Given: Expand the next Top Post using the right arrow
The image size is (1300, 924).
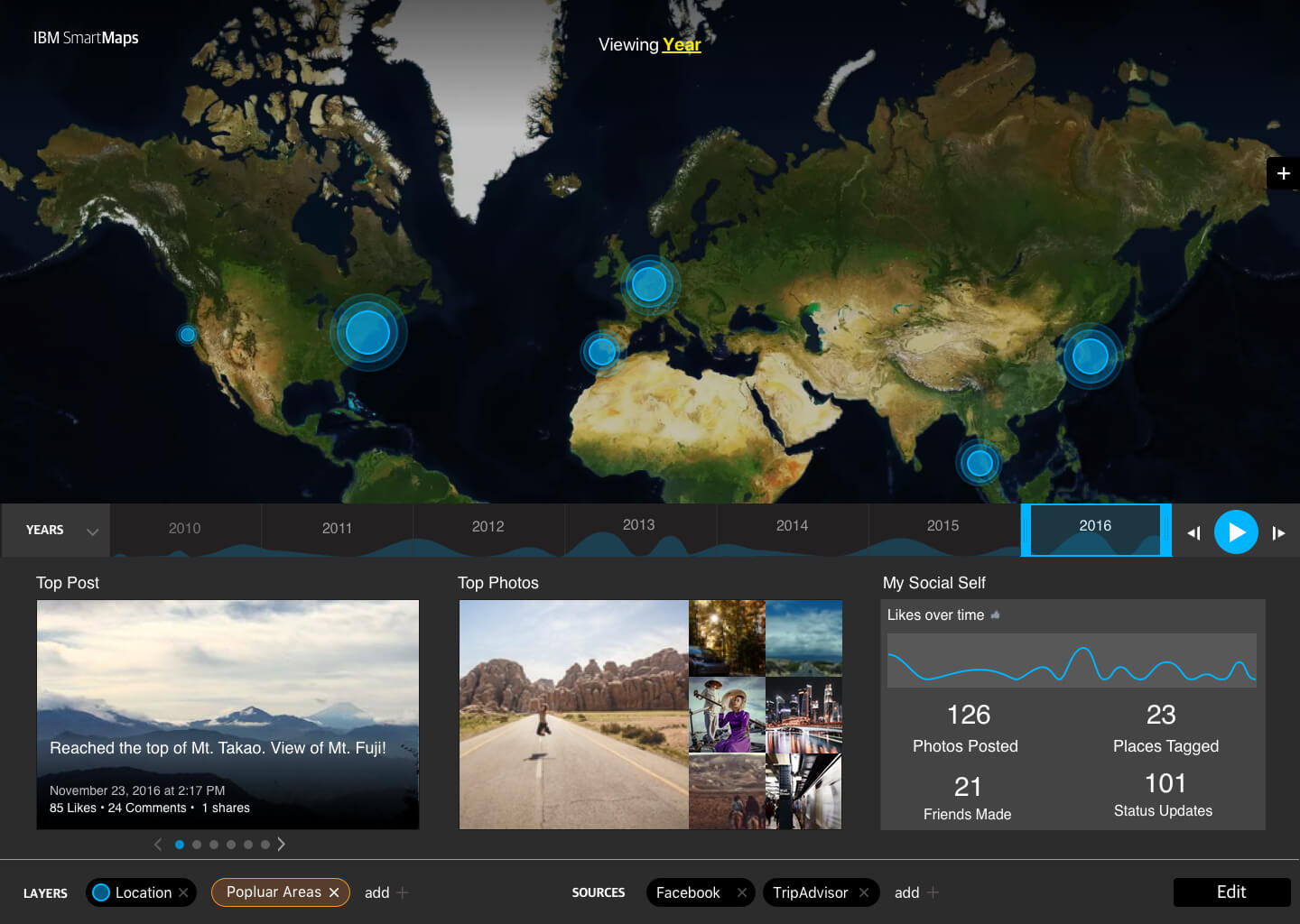Looking at the screenshot, I should coord(281,844).
